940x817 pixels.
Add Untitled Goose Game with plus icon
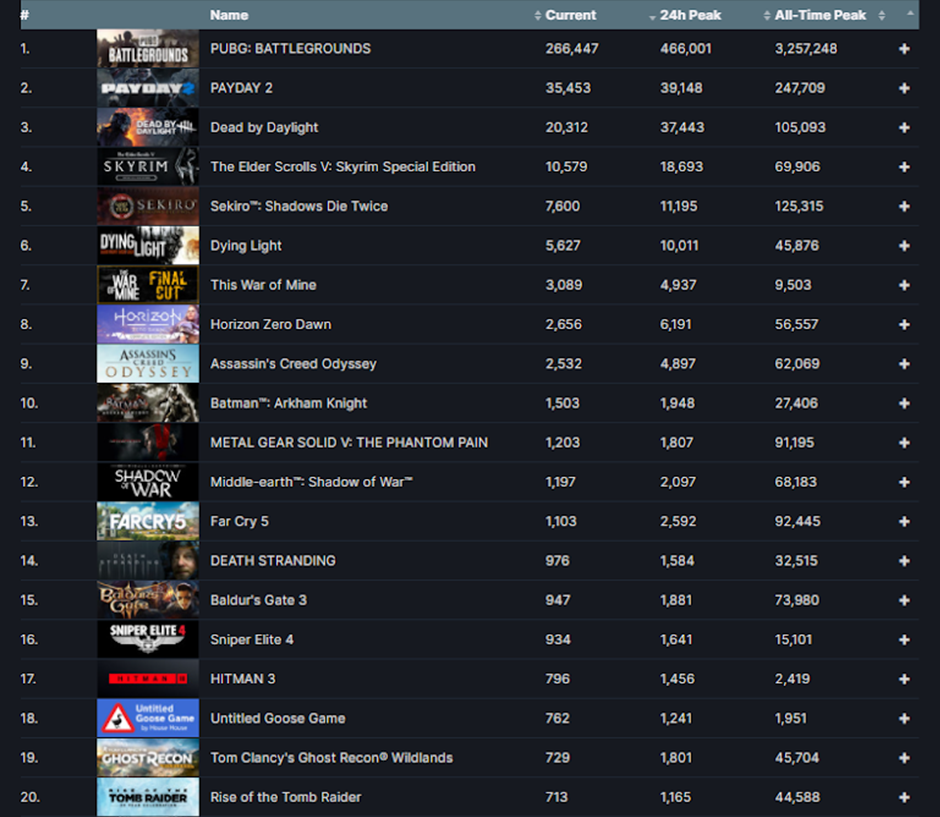tap(904, 718)
